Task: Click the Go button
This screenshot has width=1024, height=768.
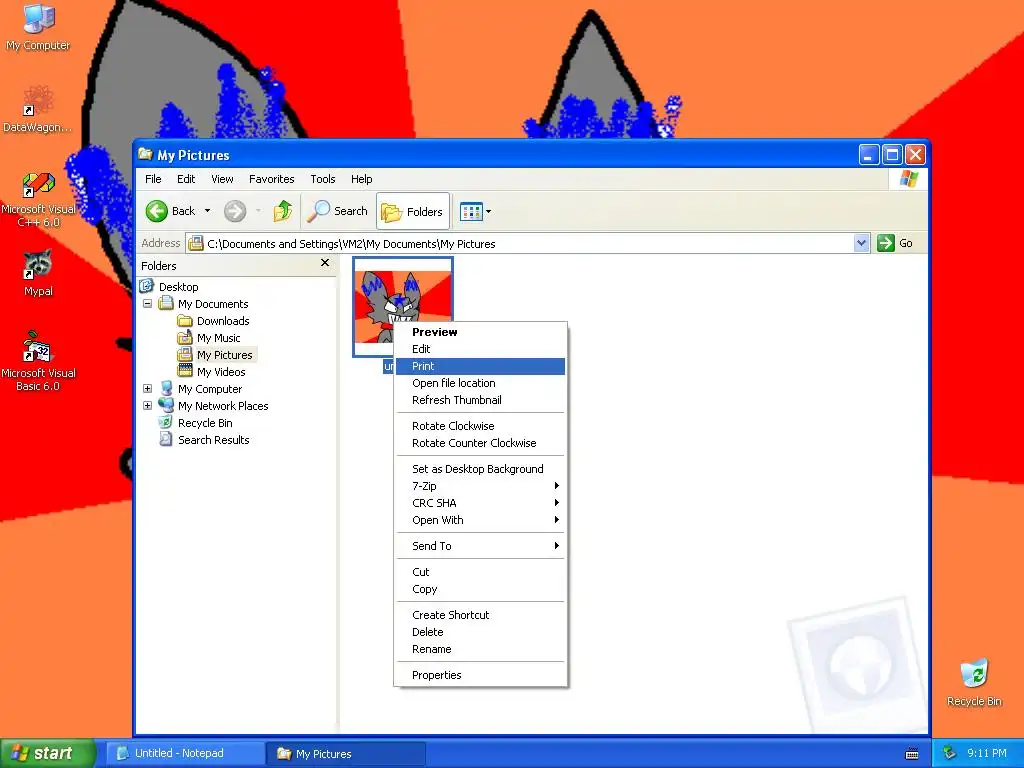Action: coord(895,243)
